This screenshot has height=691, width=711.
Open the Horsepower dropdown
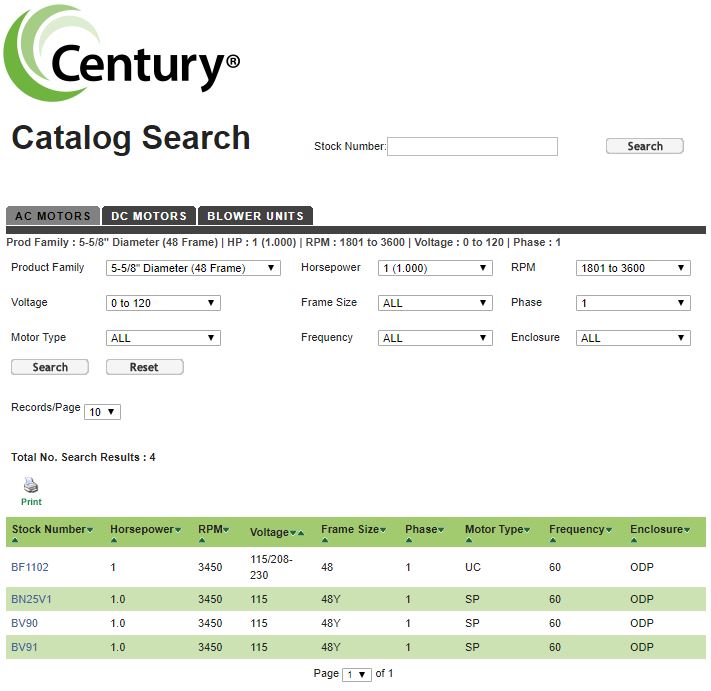pos(435,268)
